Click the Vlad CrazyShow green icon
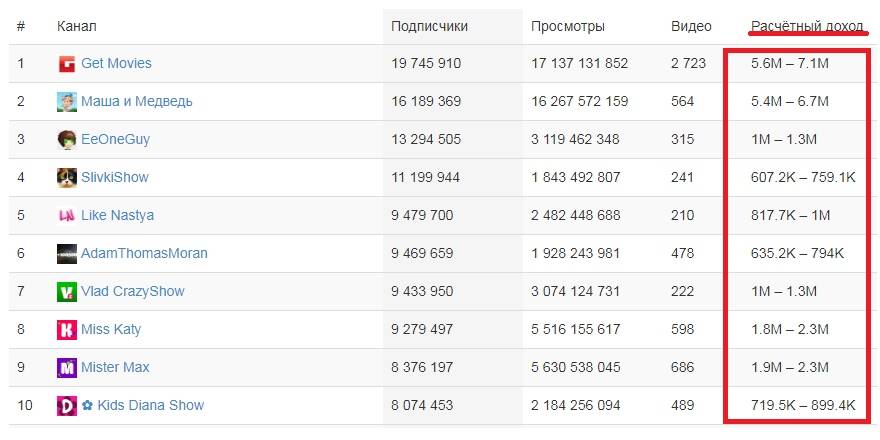Image resolution: width=880 pixels, height=440 pixels. [x=67, y=291]
